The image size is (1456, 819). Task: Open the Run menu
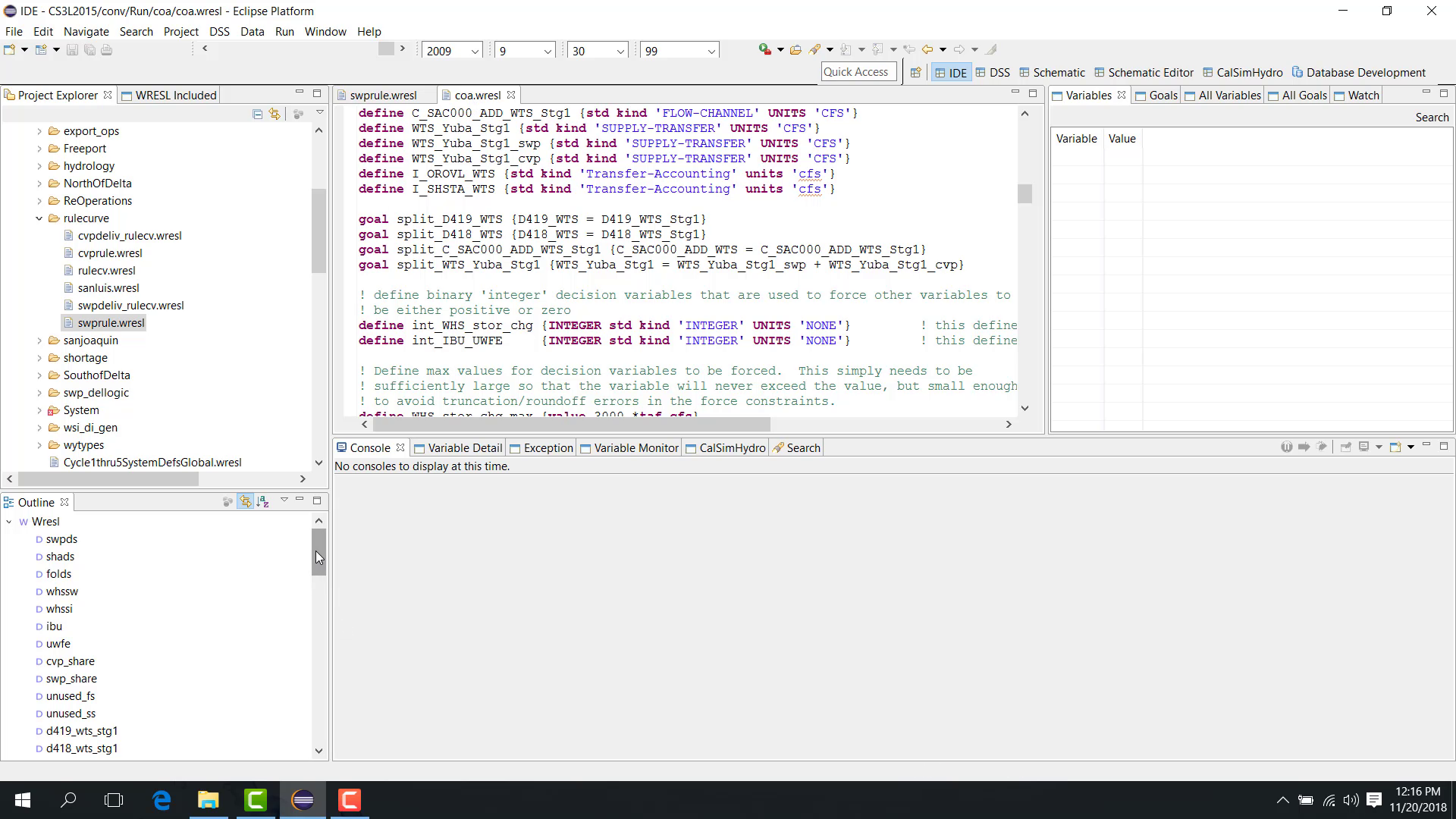[x=284, y=32]
